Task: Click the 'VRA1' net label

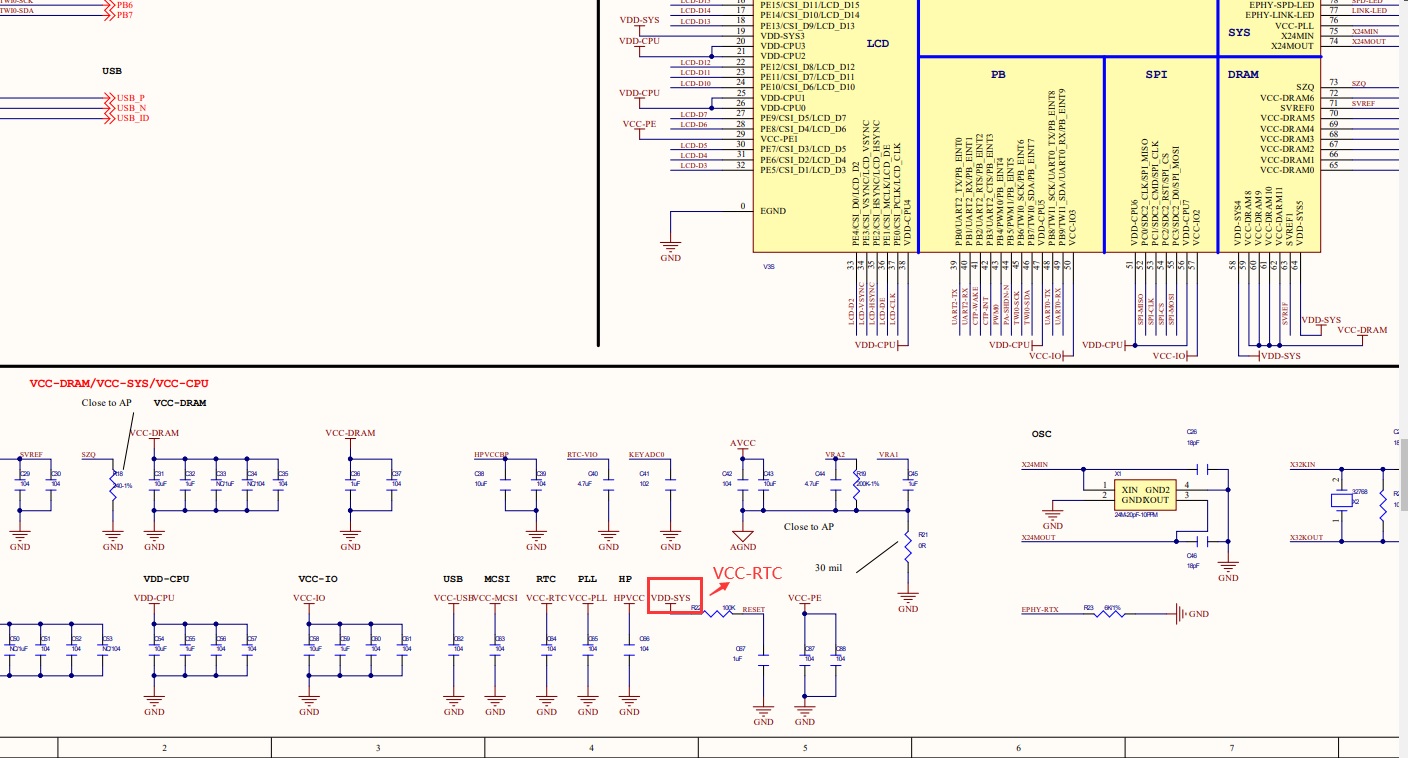Action: tap(889, 454)
